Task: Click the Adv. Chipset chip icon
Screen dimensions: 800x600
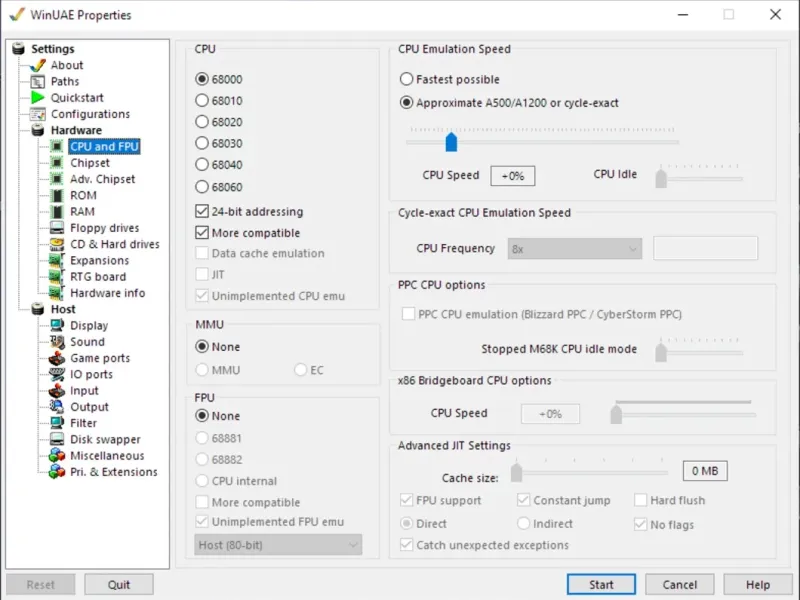Action: [x=57, y=179]
